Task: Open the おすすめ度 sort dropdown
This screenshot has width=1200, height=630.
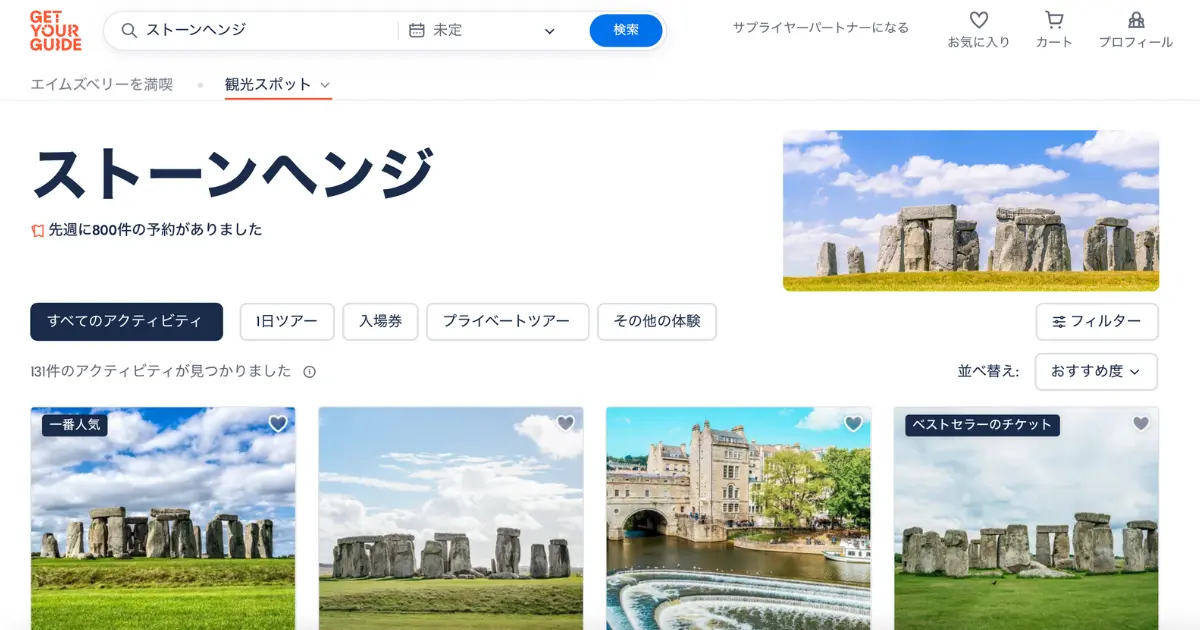Action: (x=1096, y=371)
